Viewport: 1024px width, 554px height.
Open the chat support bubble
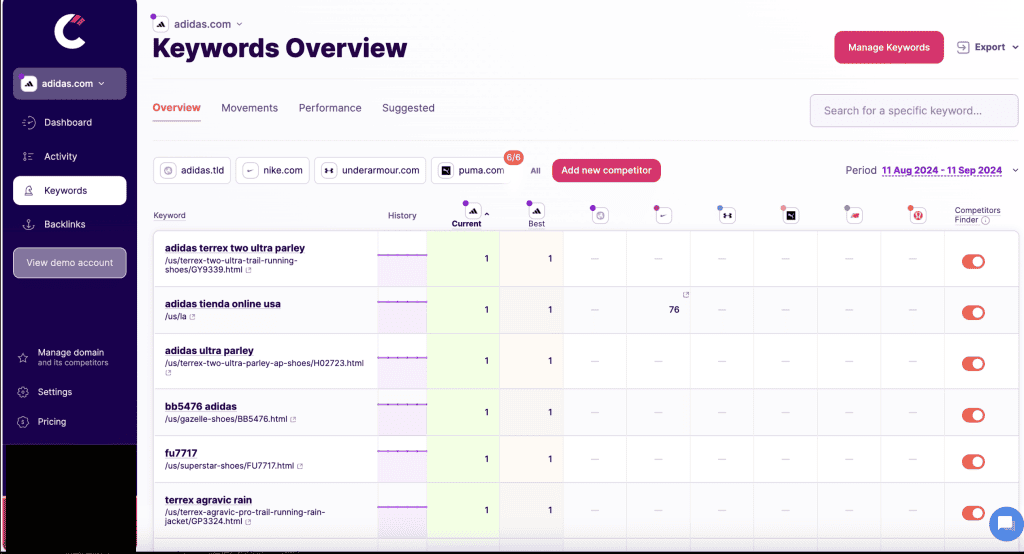pyautogui.click(x=1006, y=523)
